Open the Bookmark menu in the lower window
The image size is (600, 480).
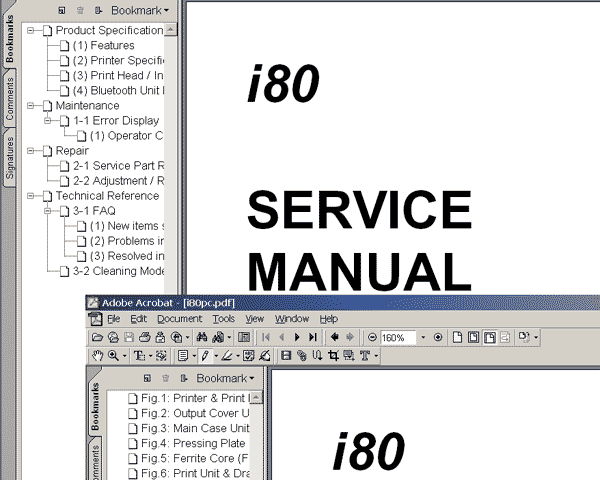[x=225, y=378]
